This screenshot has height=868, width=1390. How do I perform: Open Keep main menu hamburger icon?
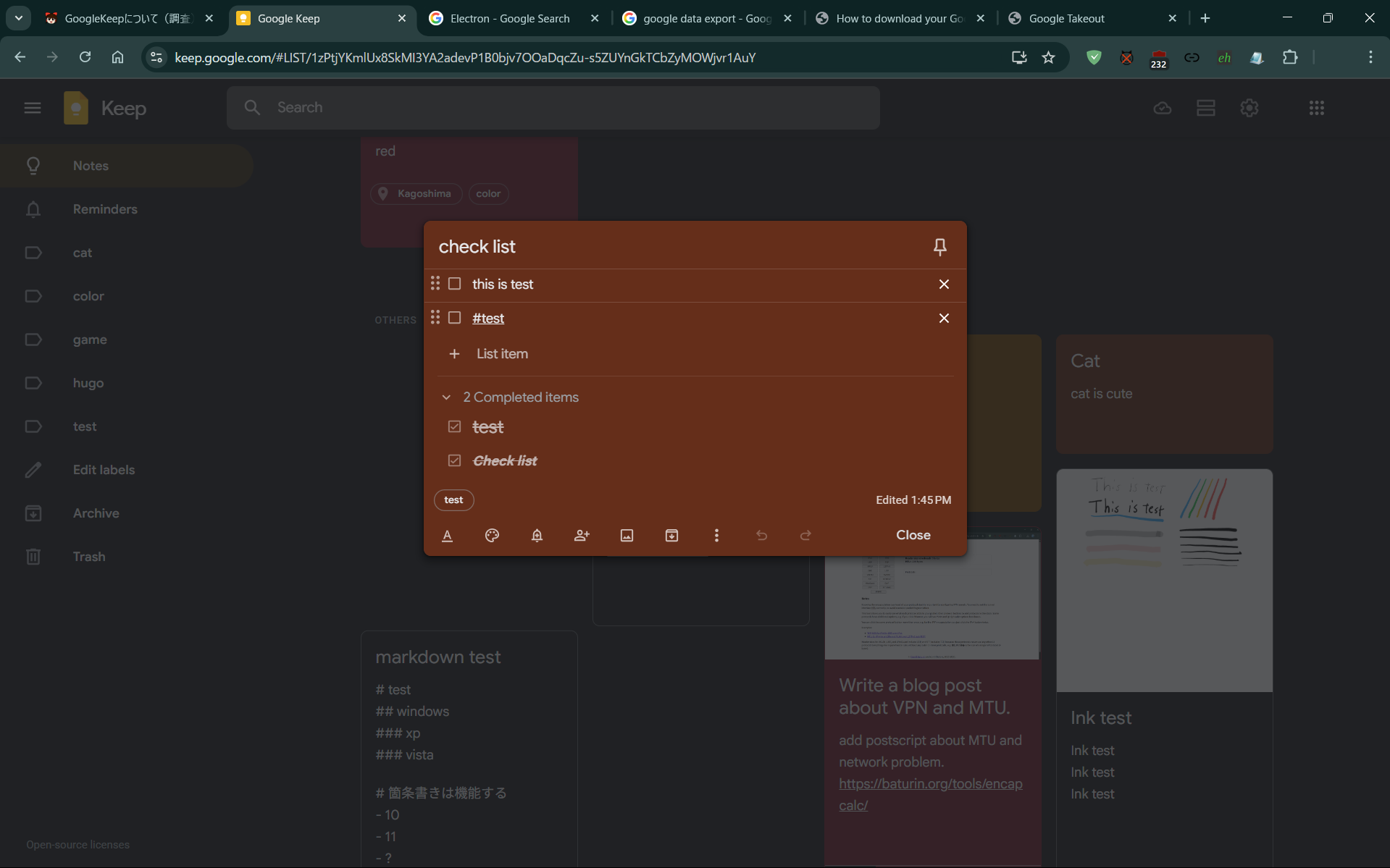(33, 108)
